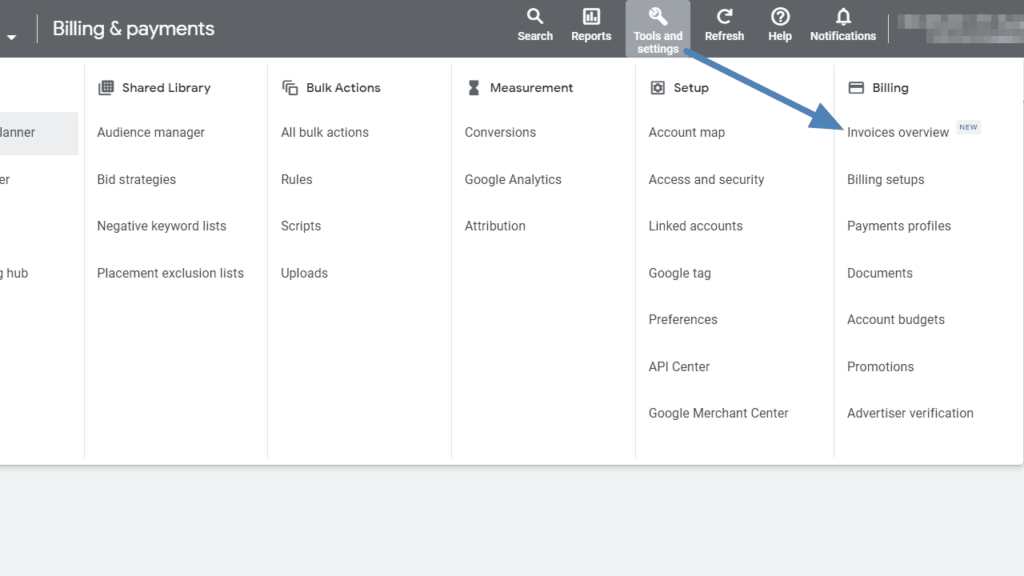Open the Invoices overview link
The width and height of the screenshot is (1024, 576).
pyautogui.click(x=897, y=131)
